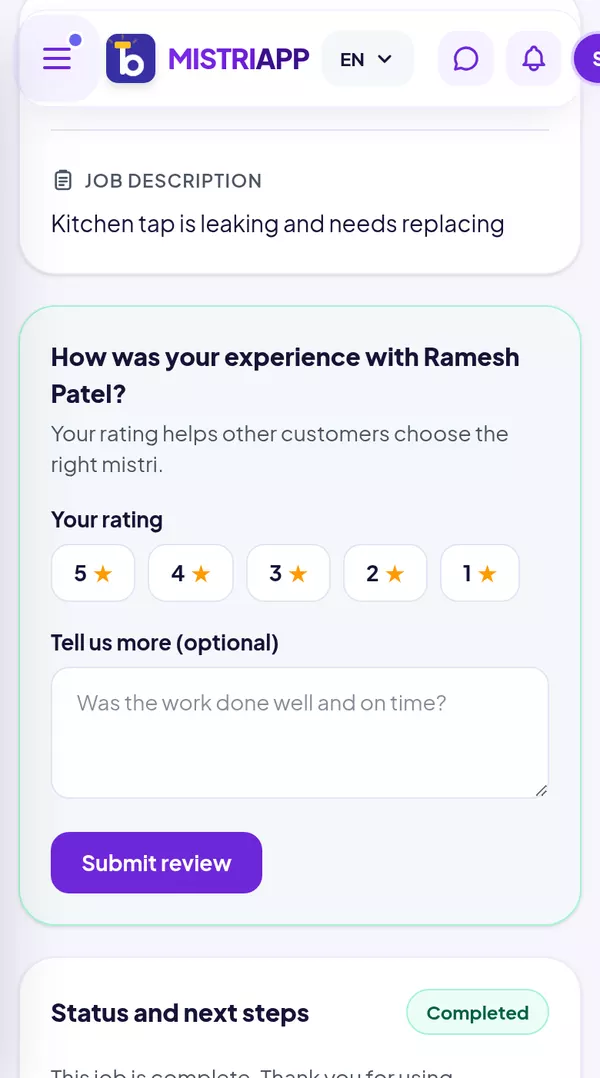
Task: Open the EN language dropdown
Action: (368, 58)
